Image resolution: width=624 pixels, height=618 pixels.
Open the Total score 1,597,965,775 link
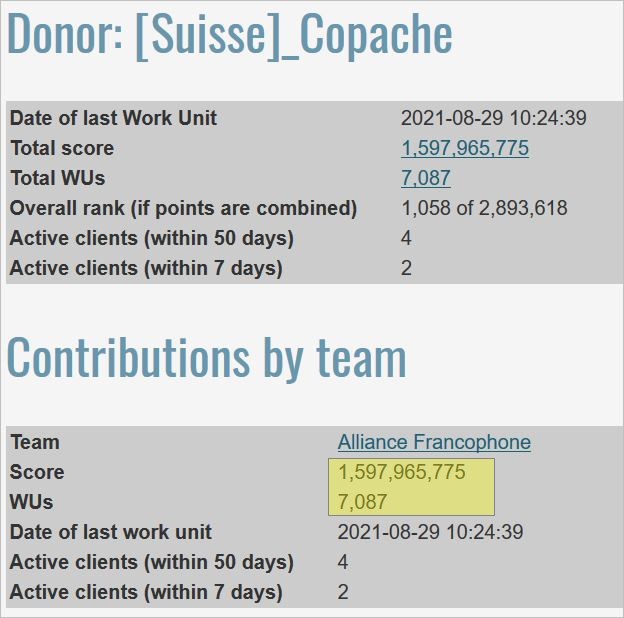coord(465,148)
